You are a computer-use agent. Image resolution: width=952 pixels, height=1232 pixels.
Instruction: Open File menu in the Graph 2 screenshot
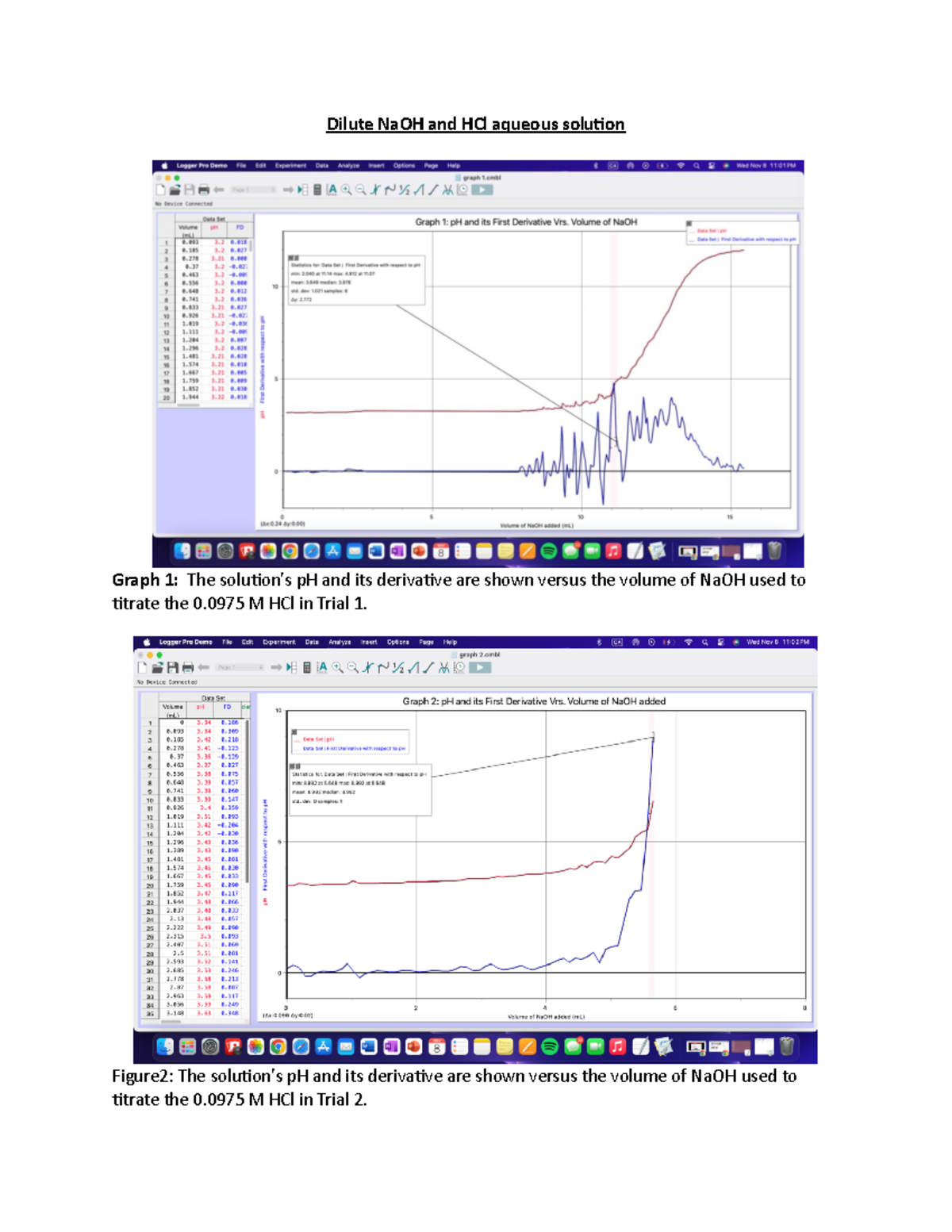227,643
